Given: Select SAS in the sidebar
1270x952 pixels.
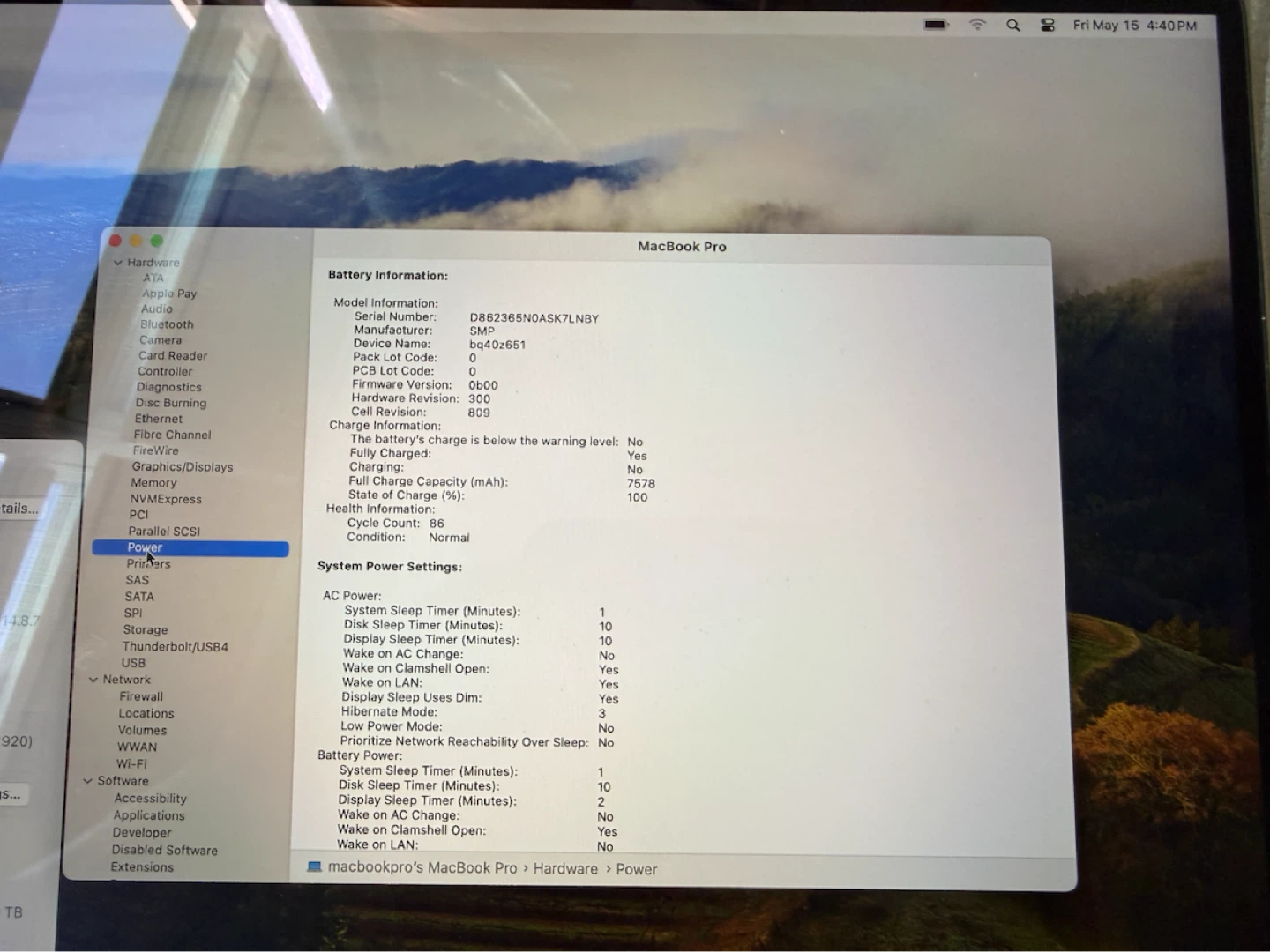Looking at the screenshot, I should pyautogui.click(x=137, y=580).
